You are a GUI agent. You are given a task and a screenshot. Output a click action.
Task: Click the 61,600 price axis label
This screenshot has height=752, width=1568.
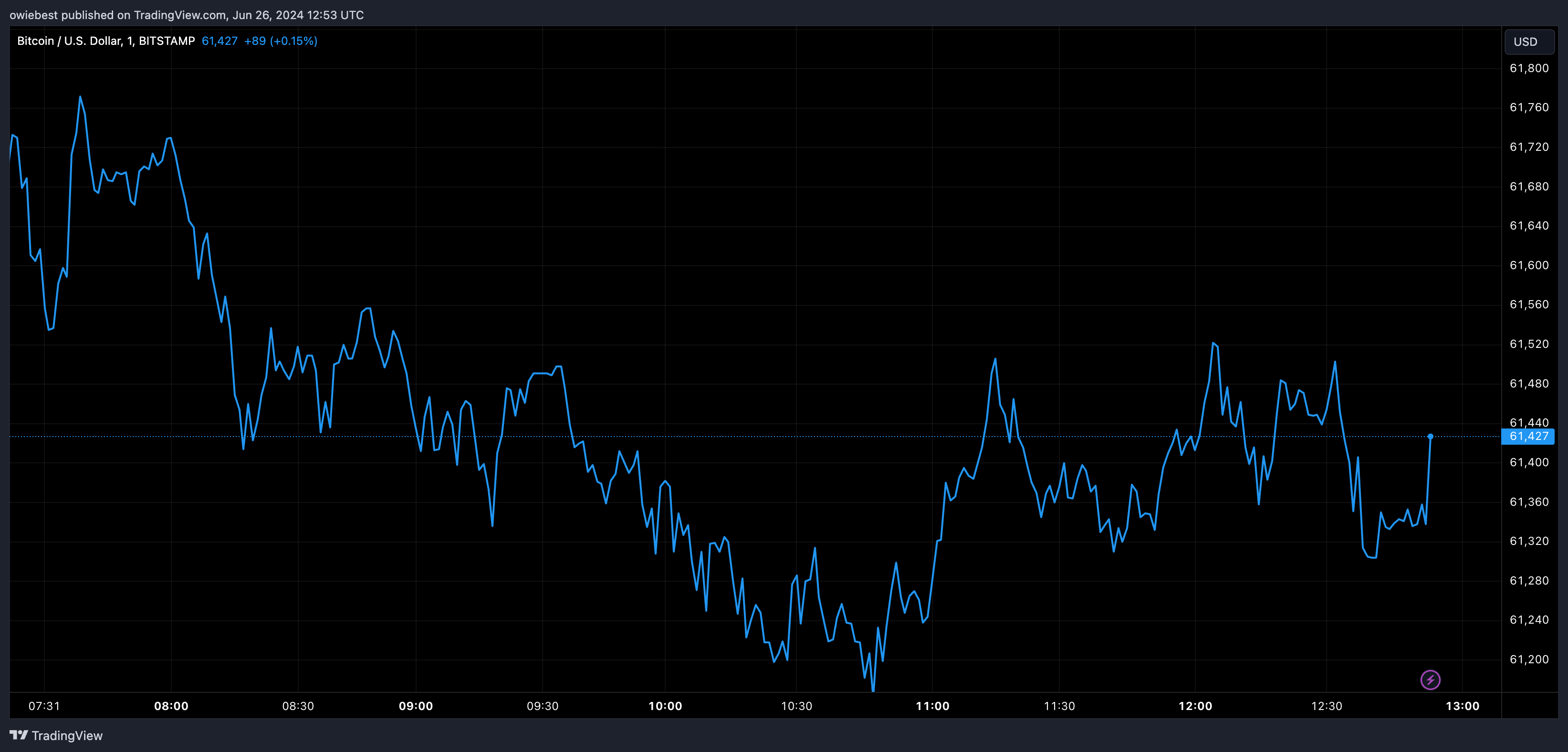[1529, 265]
